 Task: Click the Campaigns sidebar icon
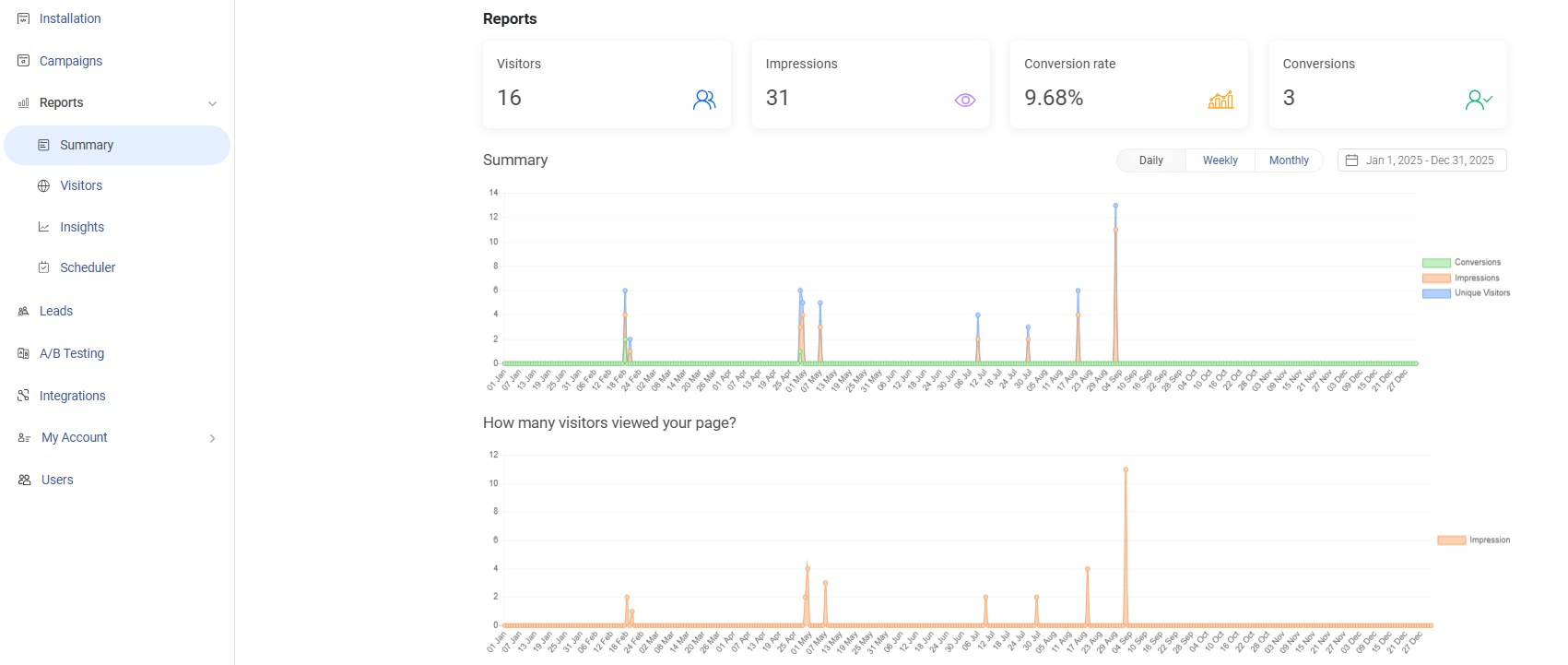pos(24,61)
